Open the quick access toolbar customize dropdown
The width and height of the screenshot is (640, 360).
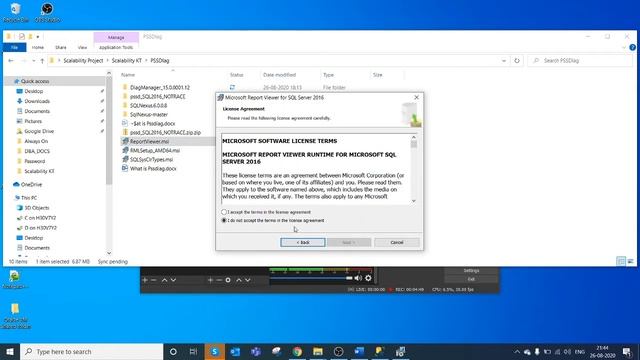(x=38, y=37)
